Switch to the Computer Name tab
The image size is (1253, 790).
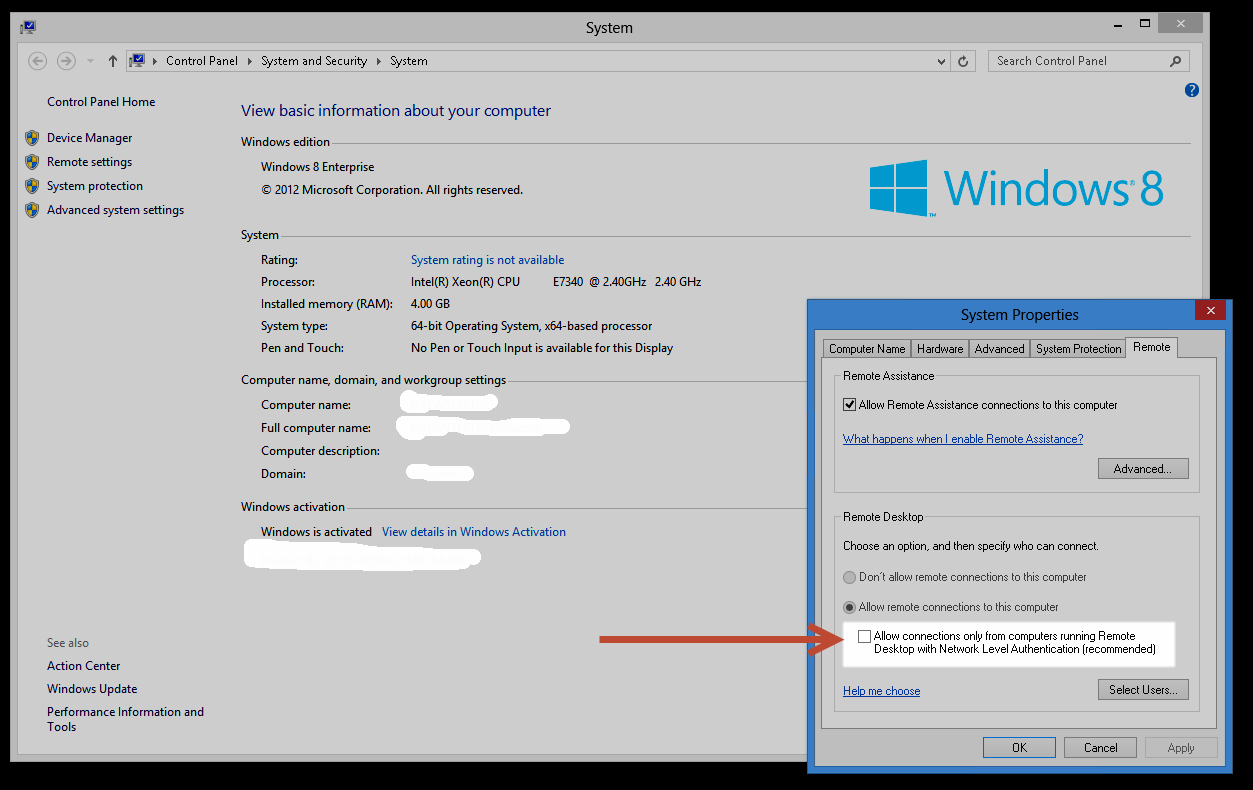[866, 348]
